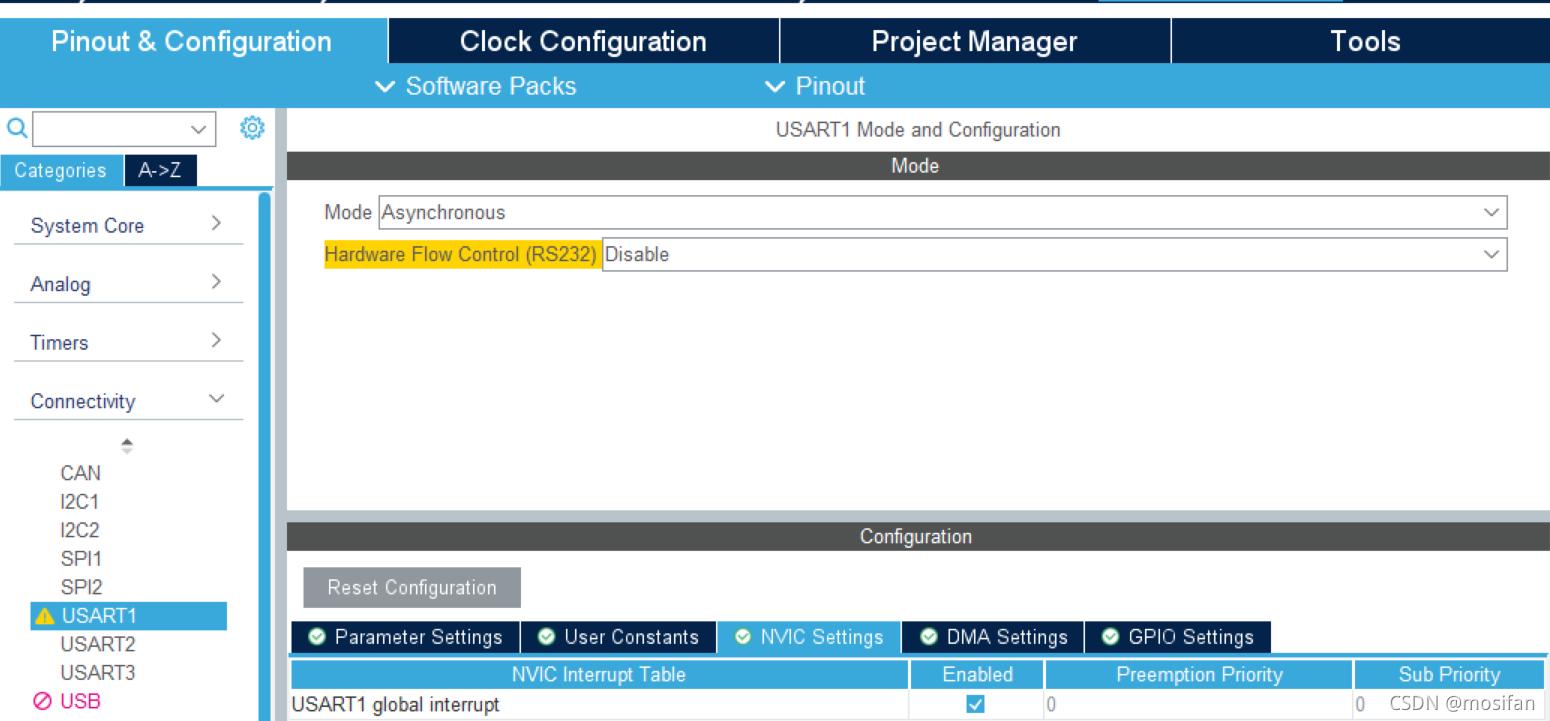Click the USART1 global interrupt row label
The image size is (1550, 721).
[396, 704]
